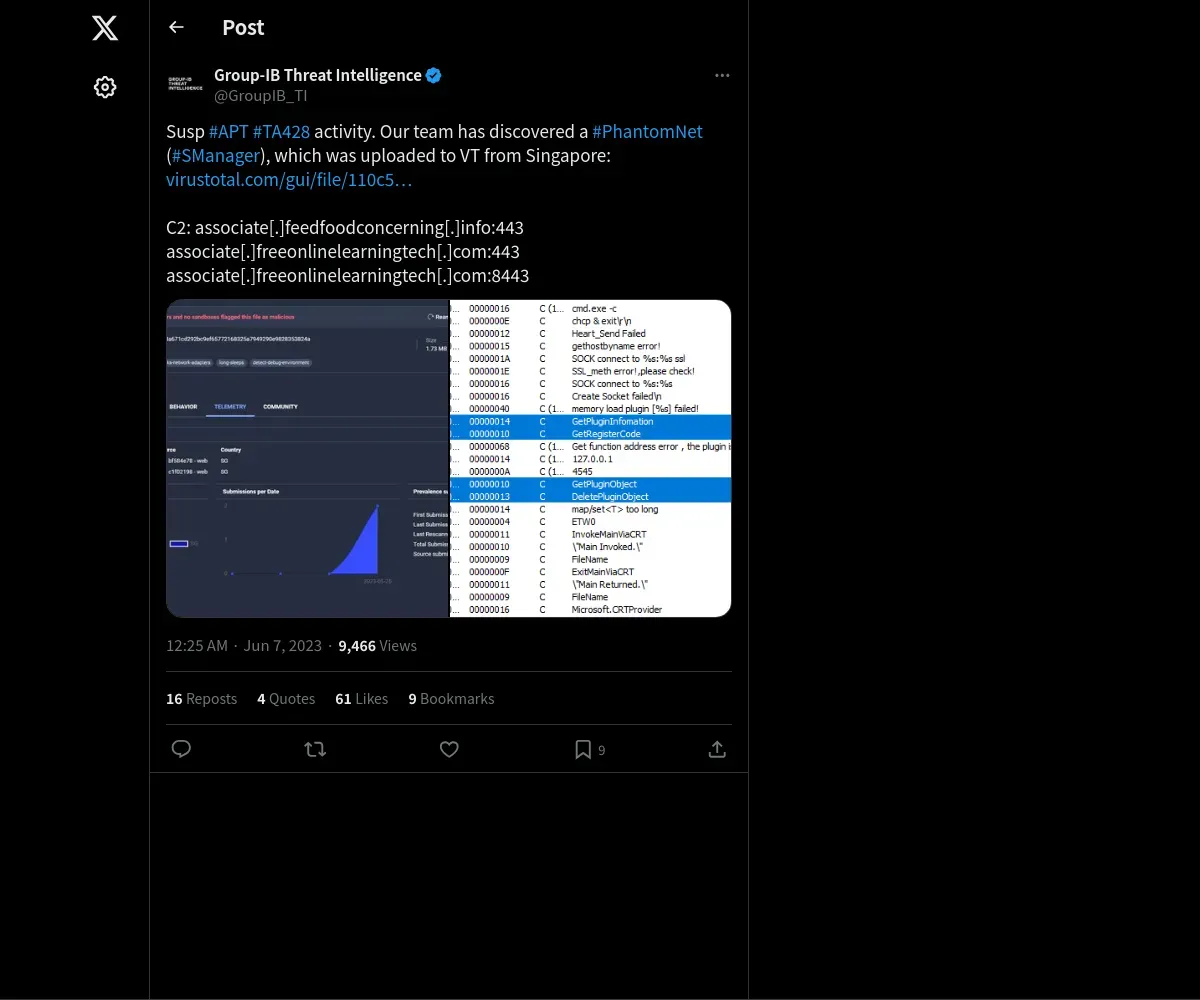Screen dimensions: 1200x1000
Task: Open the strings list screenshot image
Action: pos(591,458)
